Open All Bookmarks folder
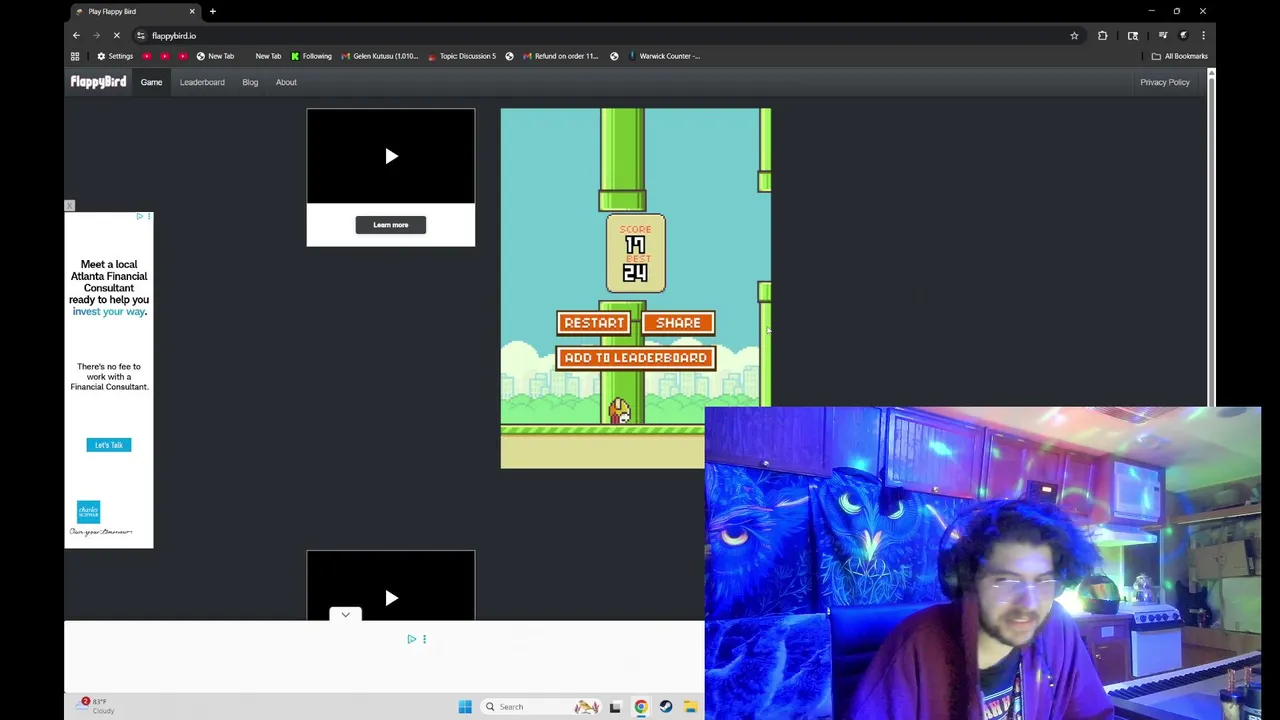 tap(1180, 56)
